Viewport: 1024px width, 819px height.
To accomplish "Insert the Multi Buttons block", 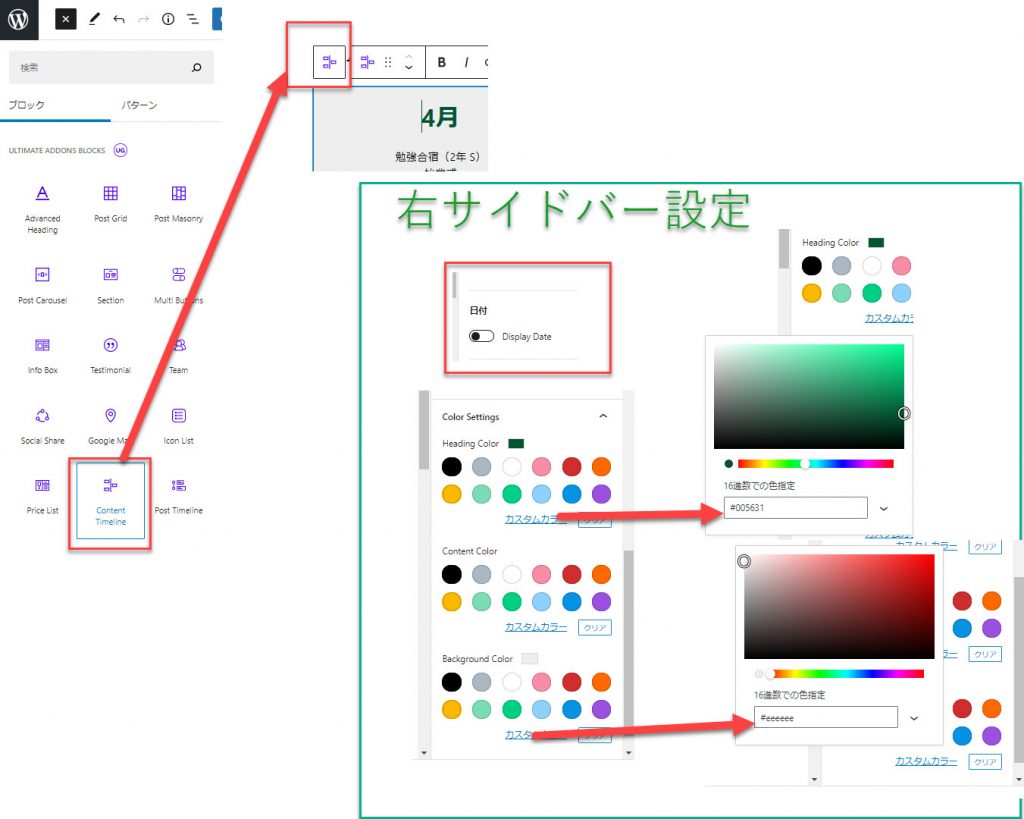I will coord(178,285).
